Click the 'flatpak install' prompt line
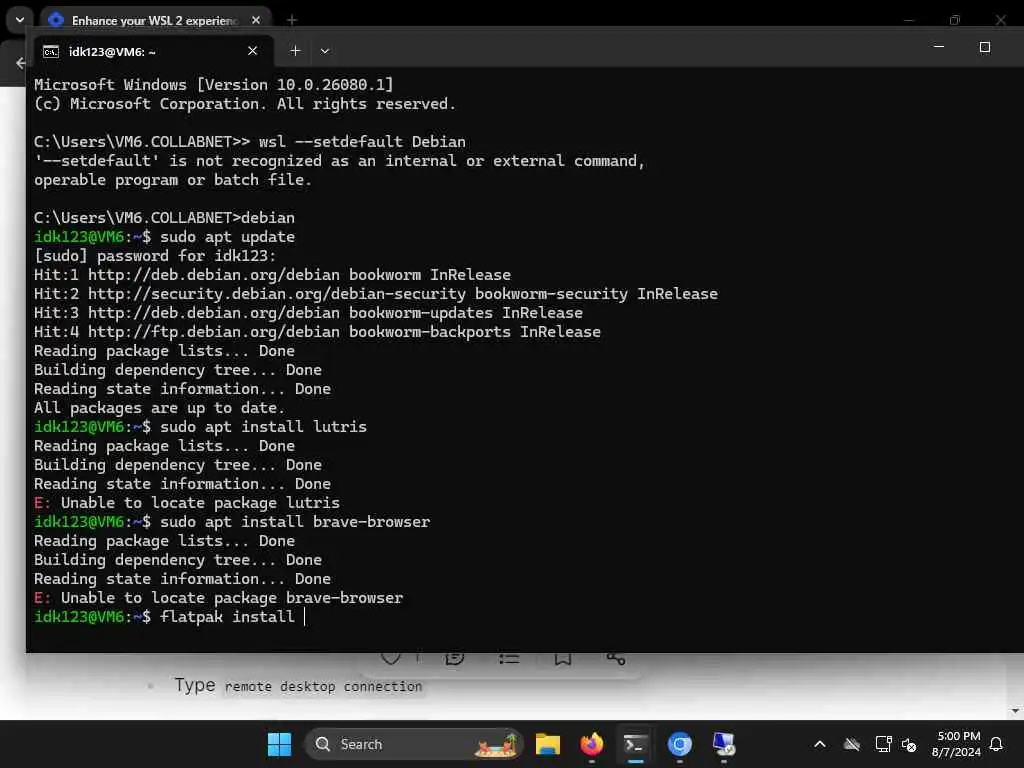Screen dimensions: 1024x768 (x=170, y=616)
